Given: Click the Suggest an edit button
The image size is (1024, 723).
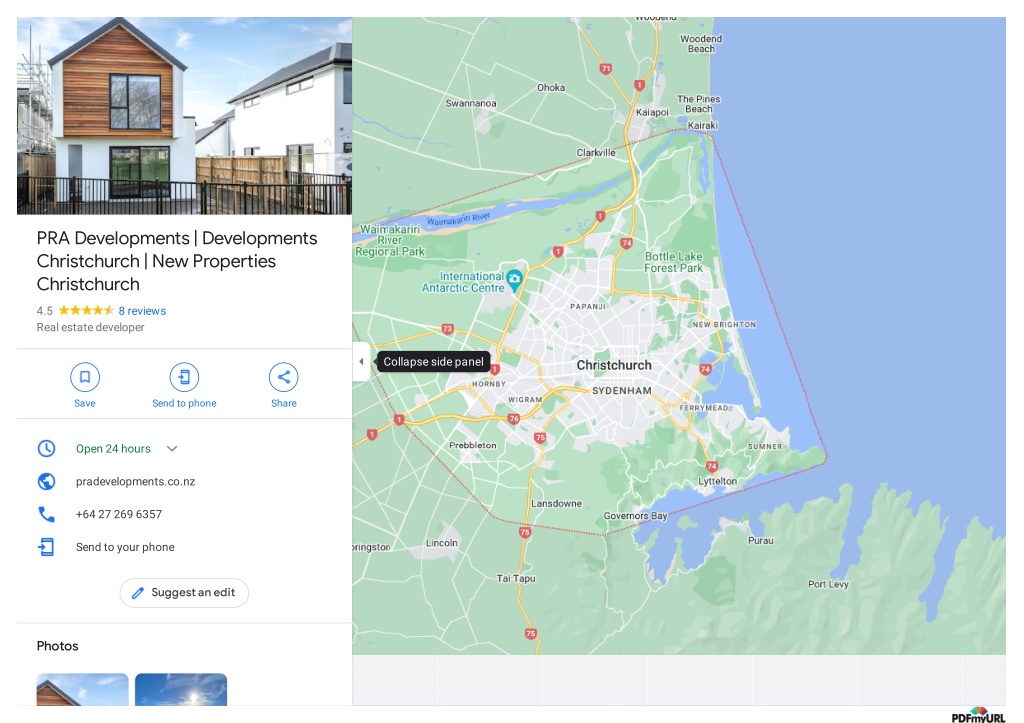Looking at the screenshot, I should (x=184, y=592).
